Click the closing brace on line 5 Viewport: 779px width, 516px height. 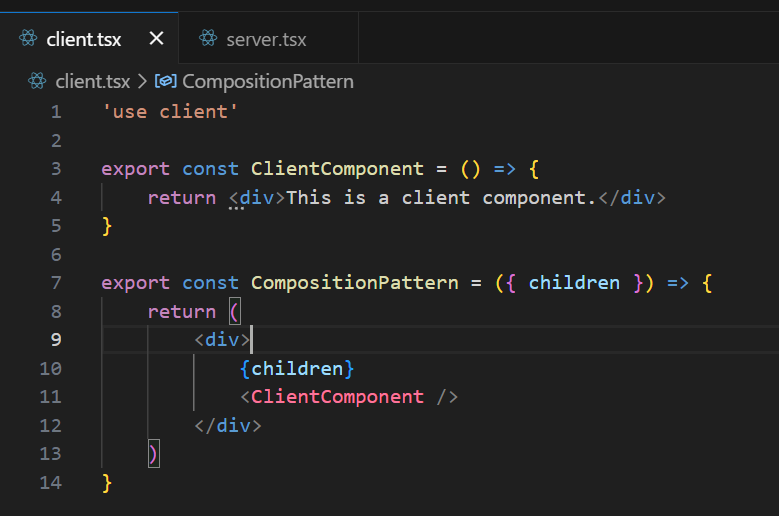coord(107,226)
